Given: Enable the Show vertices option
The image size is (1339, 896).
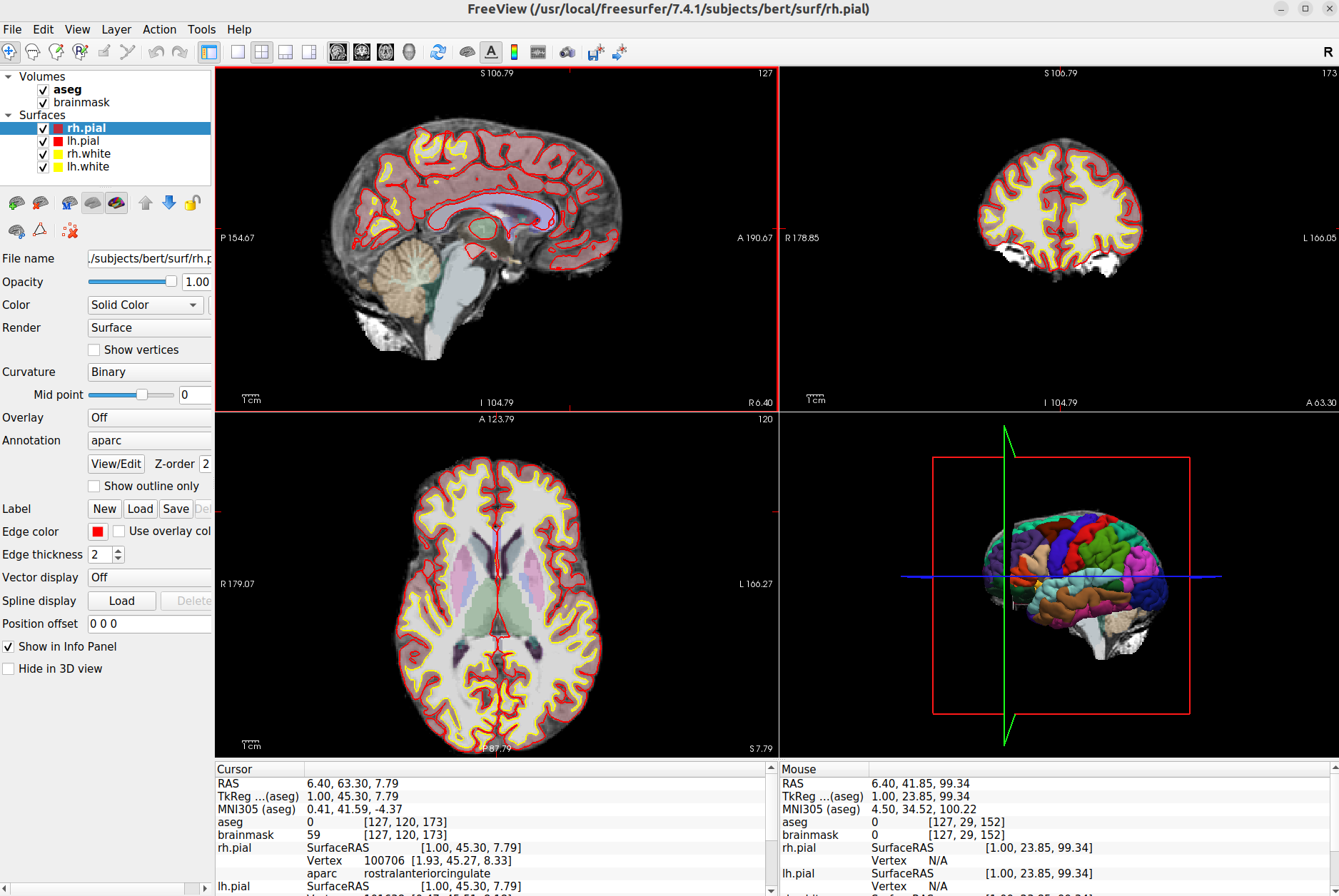Looking at the screenshot, I should pyautogui.click(x=94, y=350).
